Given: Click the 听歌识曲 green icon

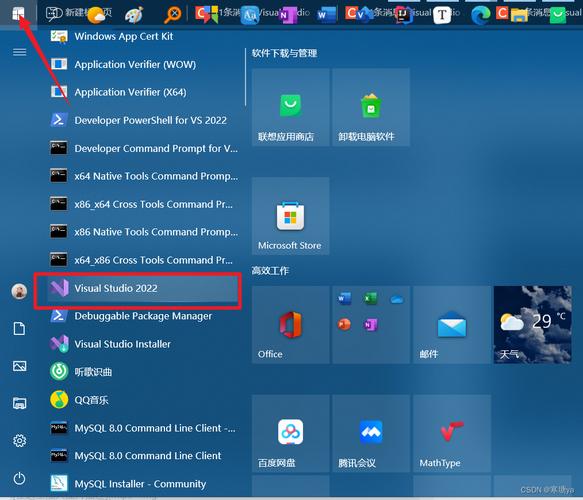Looking at the screenshot, I should pyautogui.click(x=59, y=371).
